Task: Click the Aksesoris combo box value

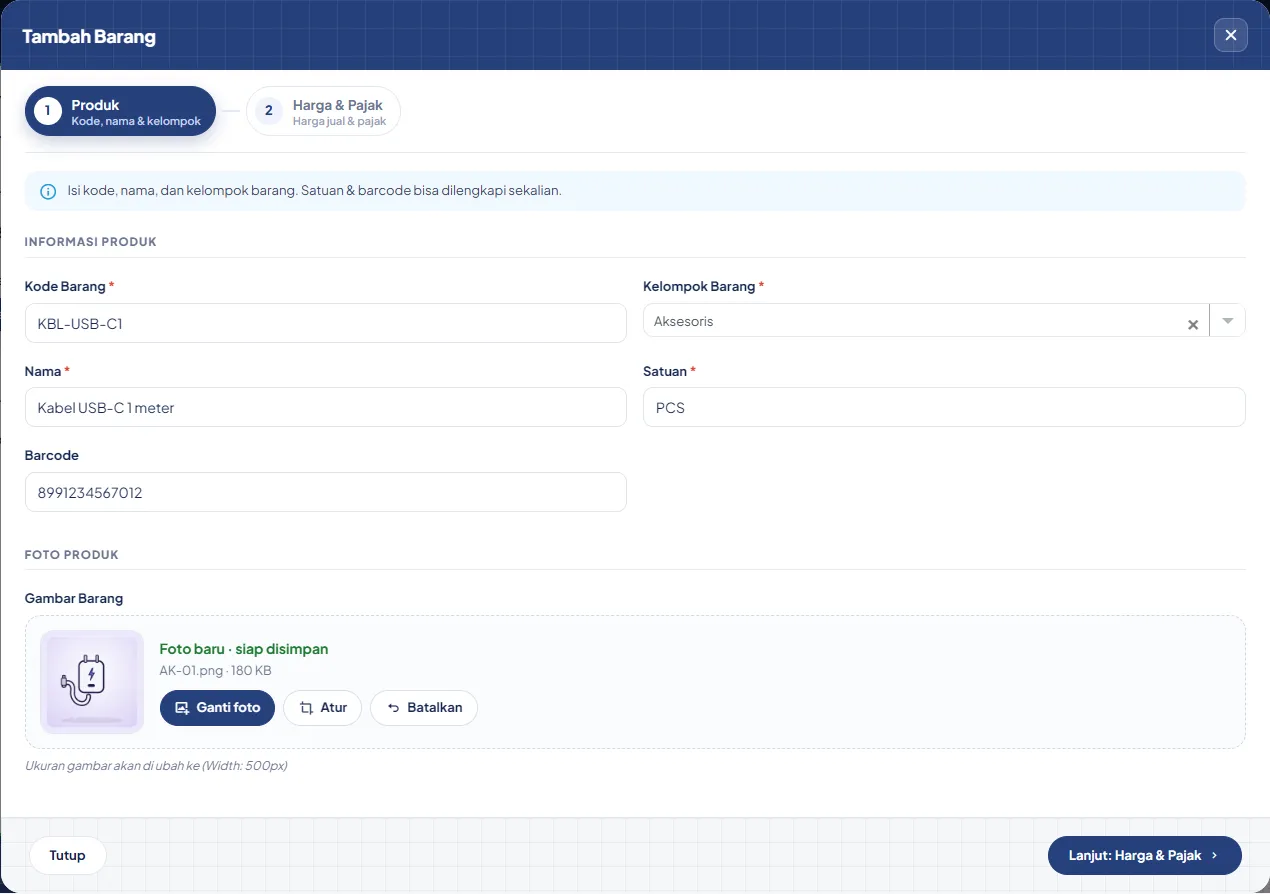Action: [x=683, y=321]
